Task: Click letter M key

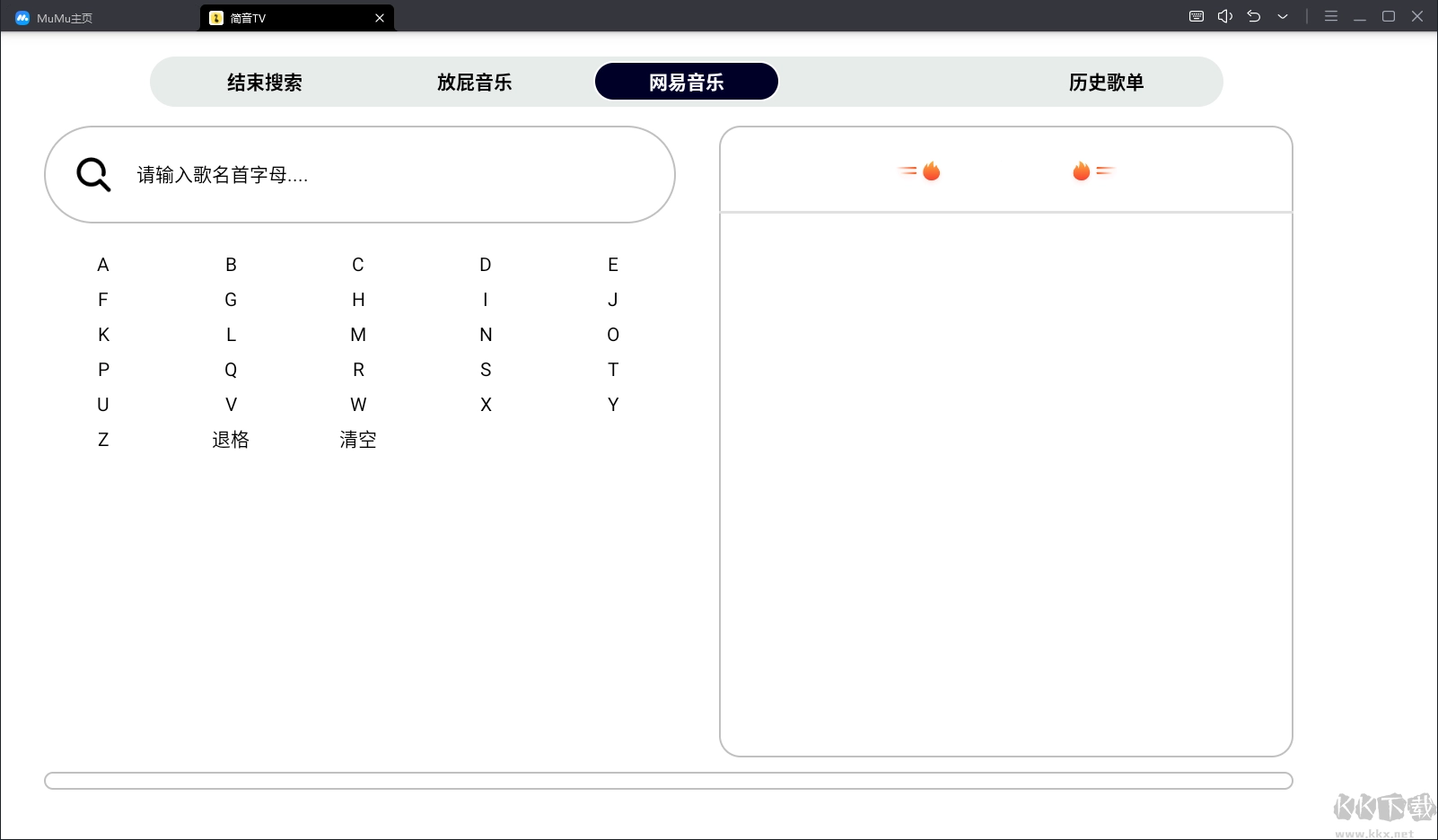Action: tap(358, 335)
